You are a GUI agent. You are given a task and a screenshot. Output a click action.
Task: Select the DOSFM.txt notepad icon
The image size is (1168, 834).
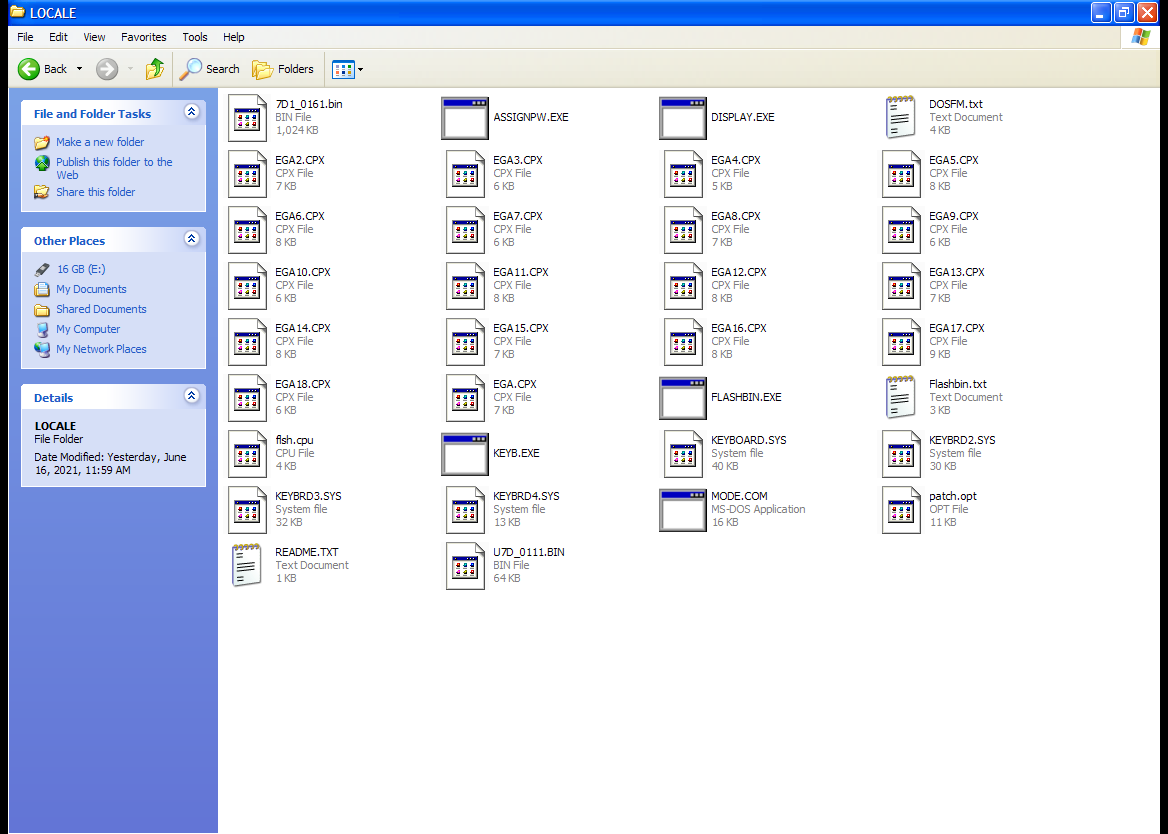pyautogui.click(x=901, y=118)
